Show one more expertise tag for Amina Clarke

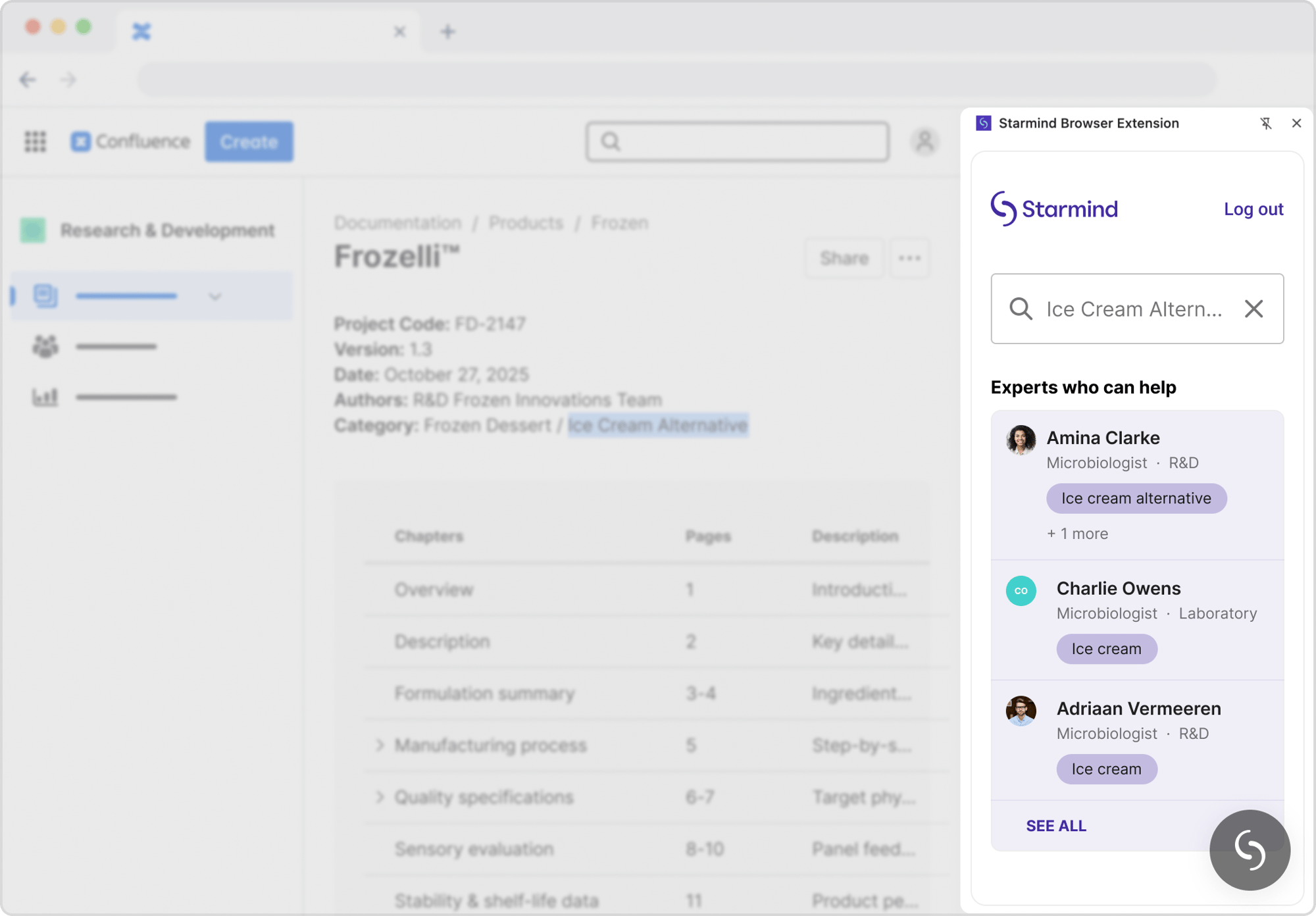click(1076, 533)
